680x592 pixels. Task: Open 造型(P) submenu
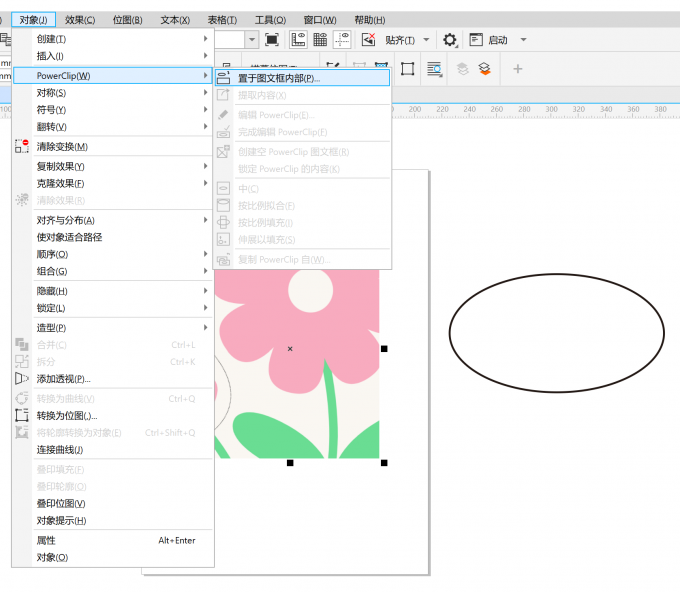[113, 328]
